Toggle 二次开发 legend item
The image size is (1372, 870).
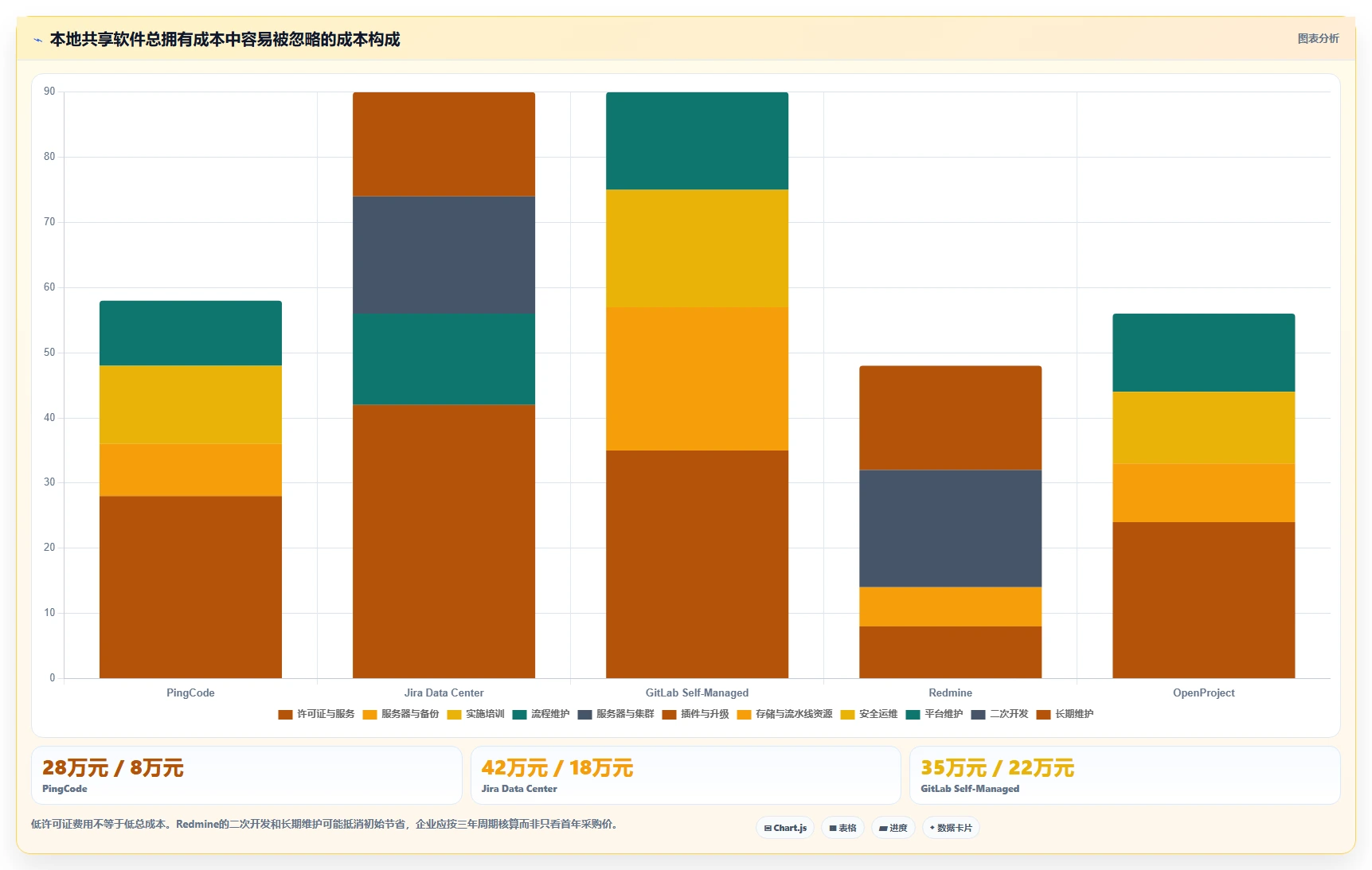click(999, 714)
